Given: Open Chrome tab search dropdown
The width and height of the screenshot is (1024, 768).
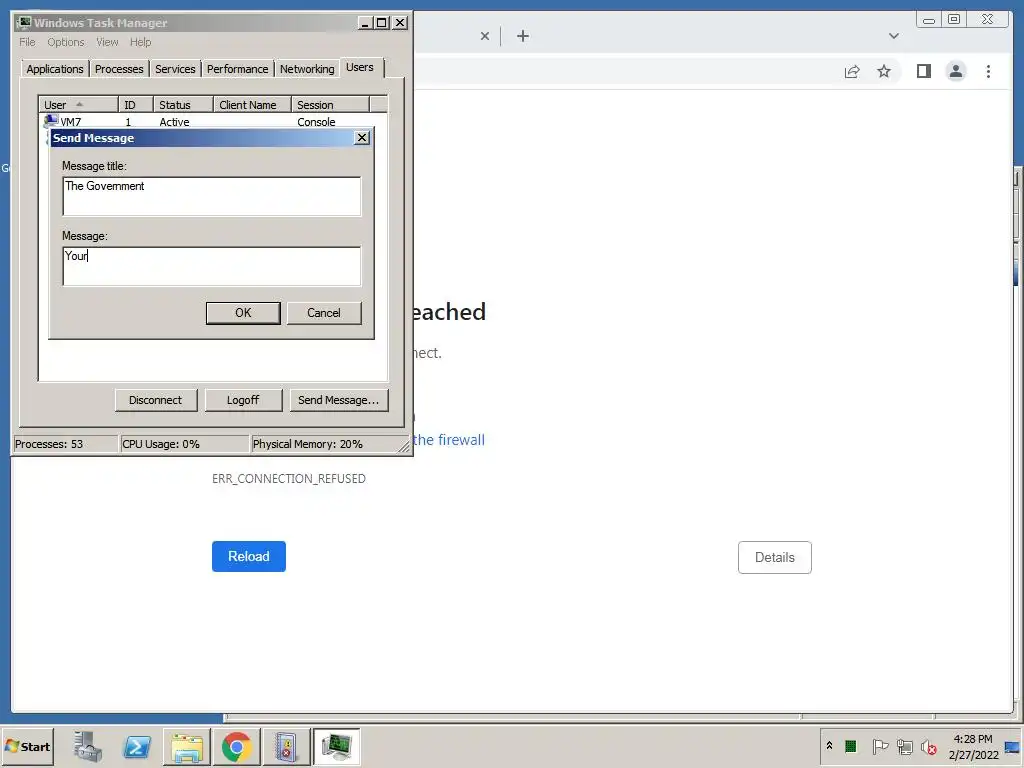Looking at the screenshot, I should (x=893, y=36).
